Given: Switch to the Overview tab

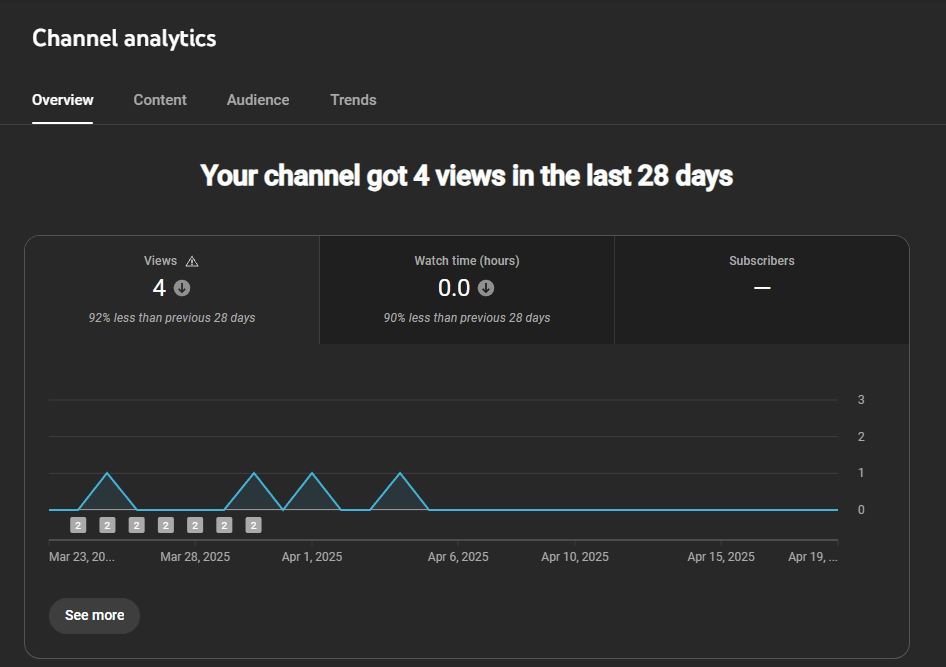Looking at the screenshot, I should (x=62, y=100).
